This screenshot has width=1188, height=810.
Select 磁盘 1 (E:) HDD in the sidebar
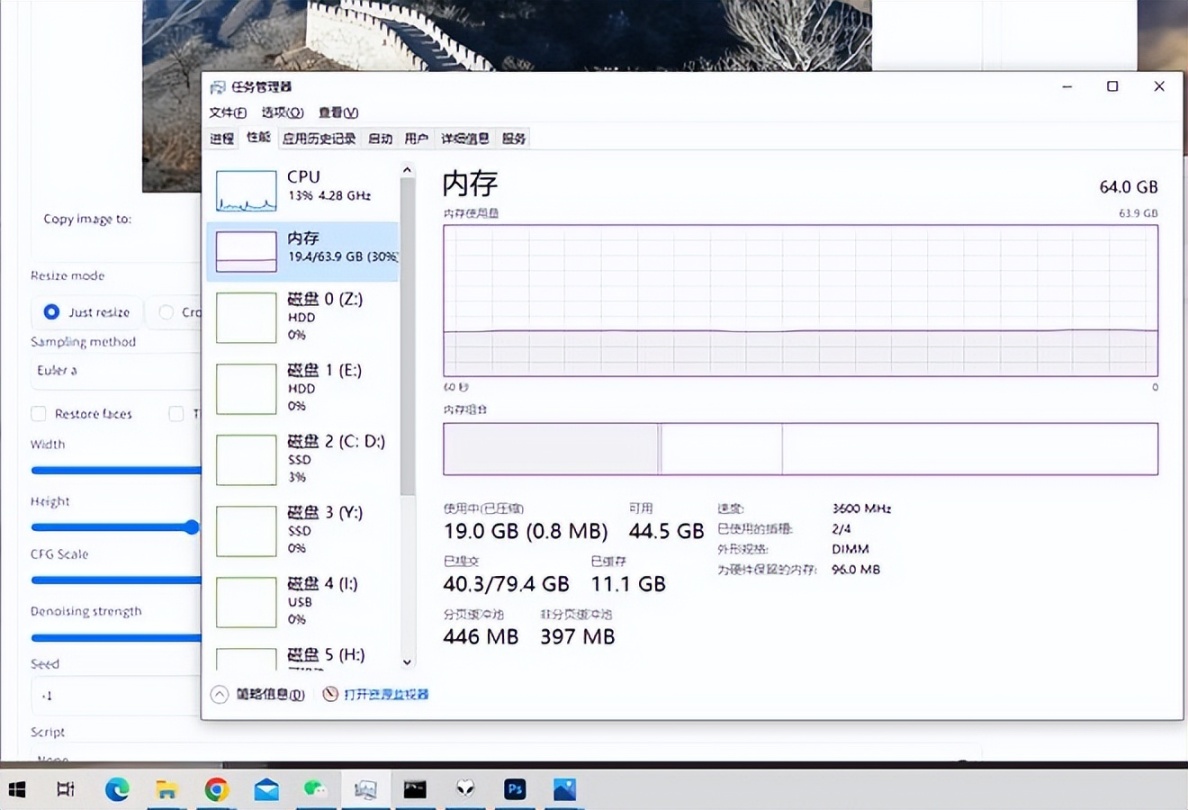click(x=302, y=388)
